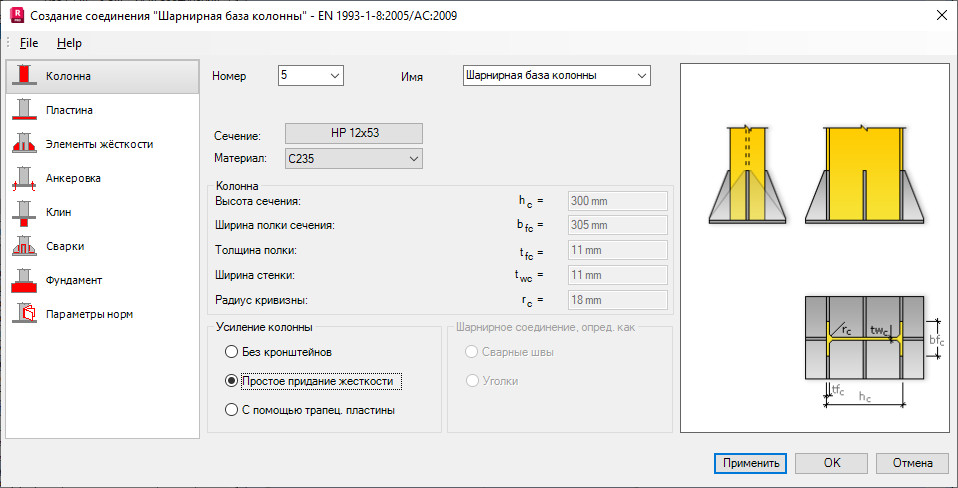958x488 pixels.
Task: Open the Сварки section icon
Action: coord(24,246)
